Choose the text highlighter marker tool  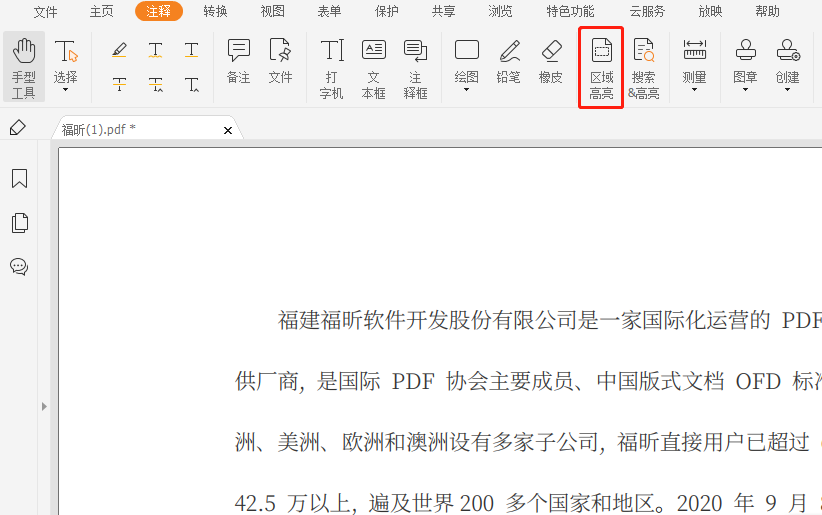pos(120,50)
